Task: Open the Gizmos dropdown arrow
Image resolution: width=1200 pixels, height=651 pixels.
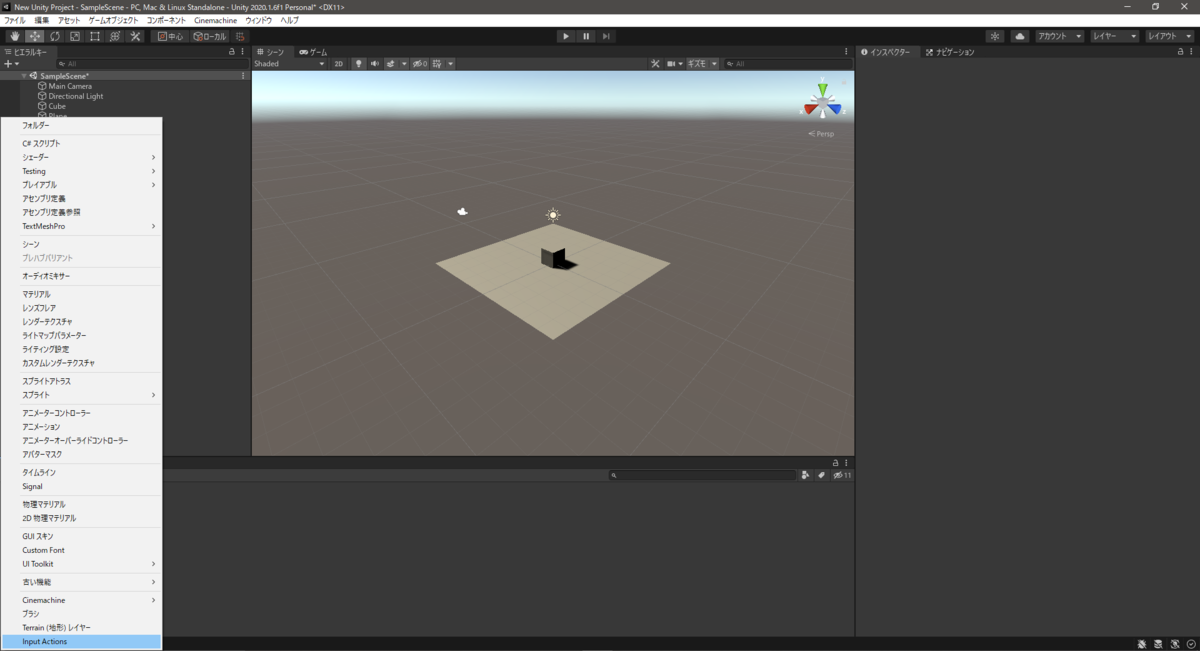Action: click(x=714, y=64)
